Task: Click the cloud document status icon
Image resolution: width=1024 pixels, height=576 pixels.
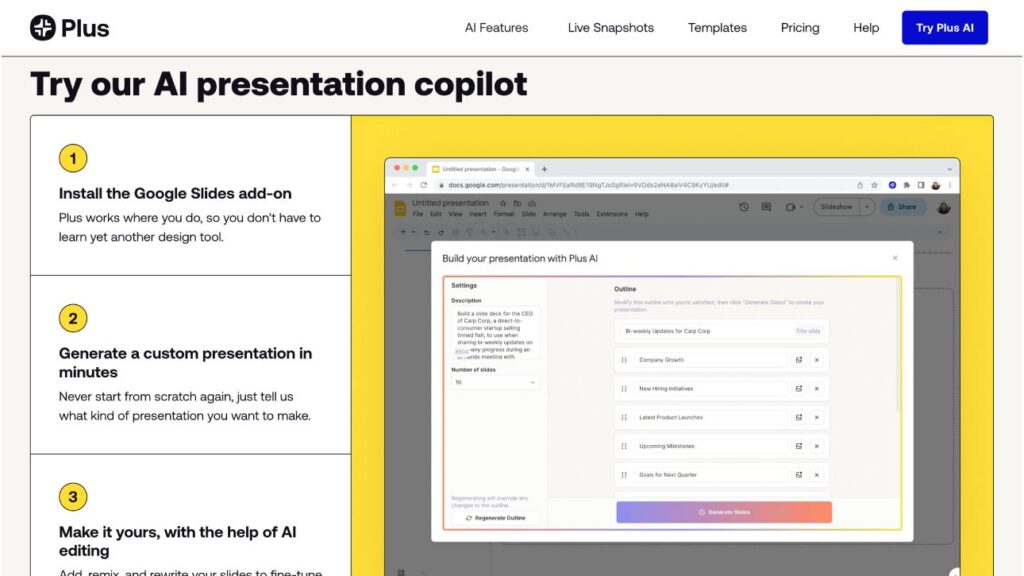Action: click(x=532, y=203)
